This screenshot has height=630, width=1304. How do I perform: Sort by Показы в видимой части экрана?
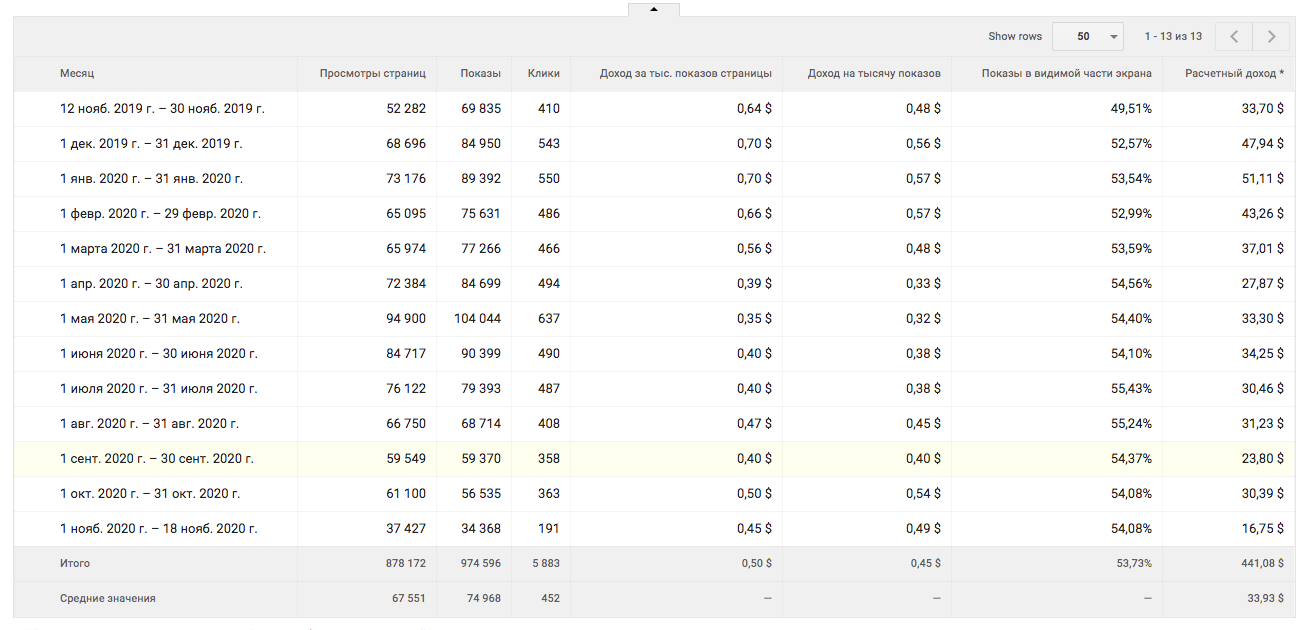click(x=1066, y=73)
